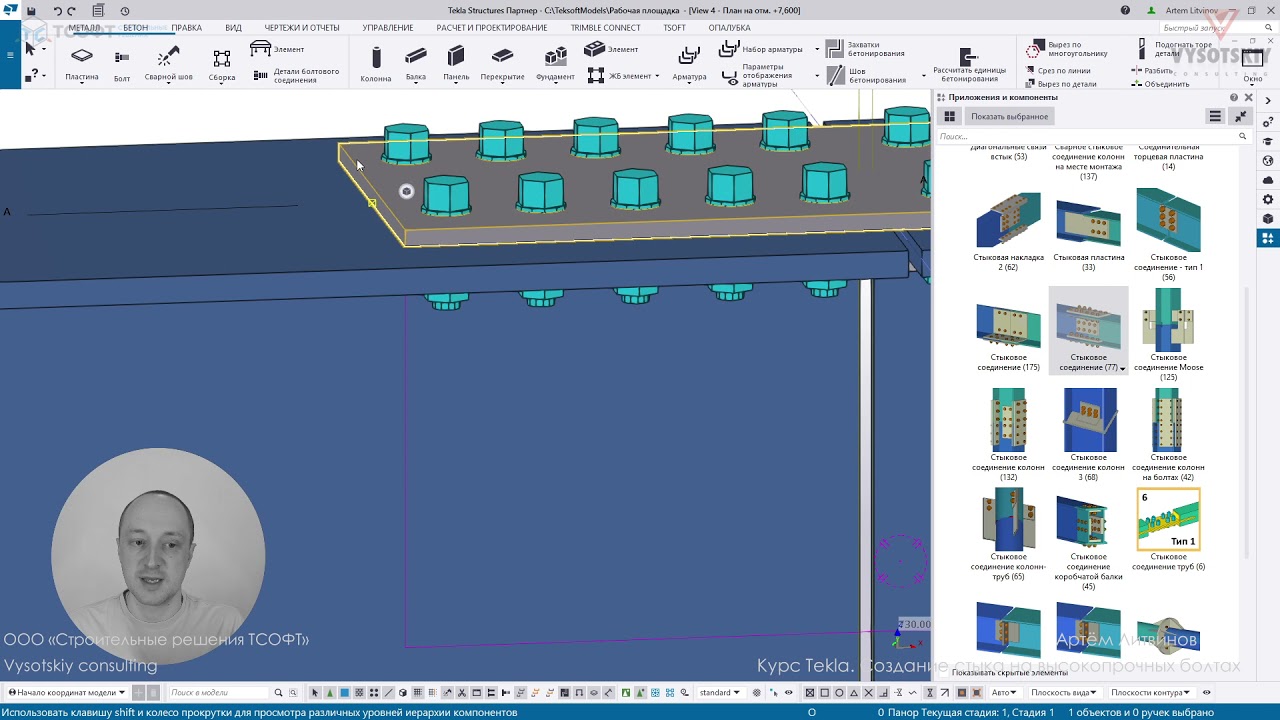Create a concrete Элемент item
1280x720 pixels.
tap(611, 49)
